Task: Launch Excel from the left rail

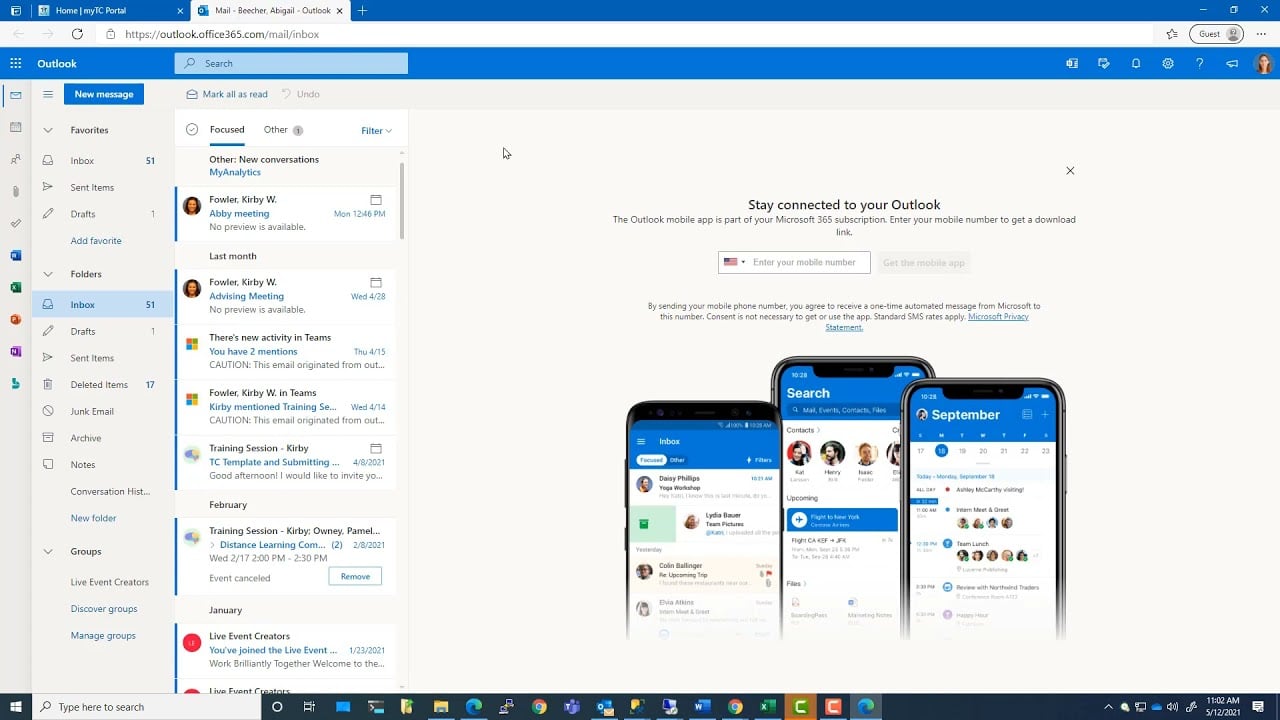Action: 15,287
